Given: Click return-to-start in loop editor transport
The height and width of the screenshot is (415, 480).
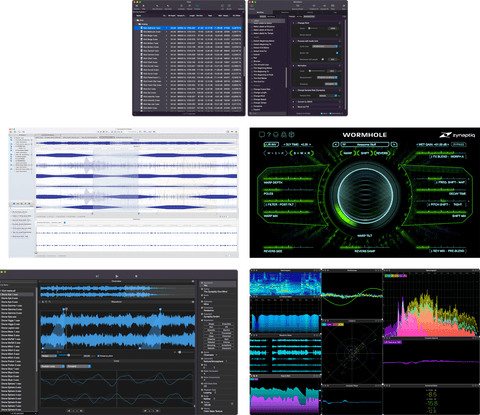Looking at the screenshot, I should coord(97,276).
